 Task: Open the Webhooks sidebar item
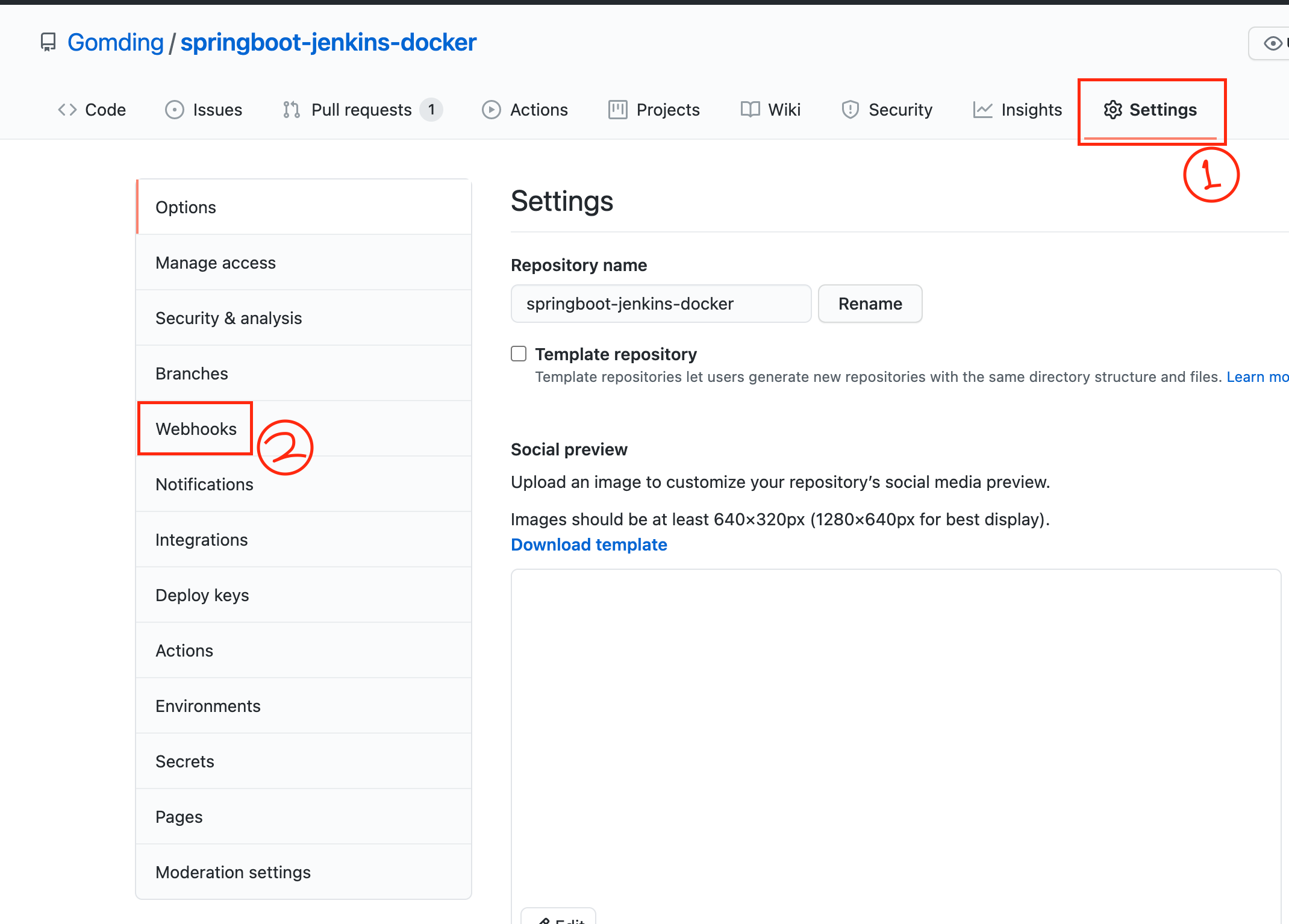tap(196, 429)
